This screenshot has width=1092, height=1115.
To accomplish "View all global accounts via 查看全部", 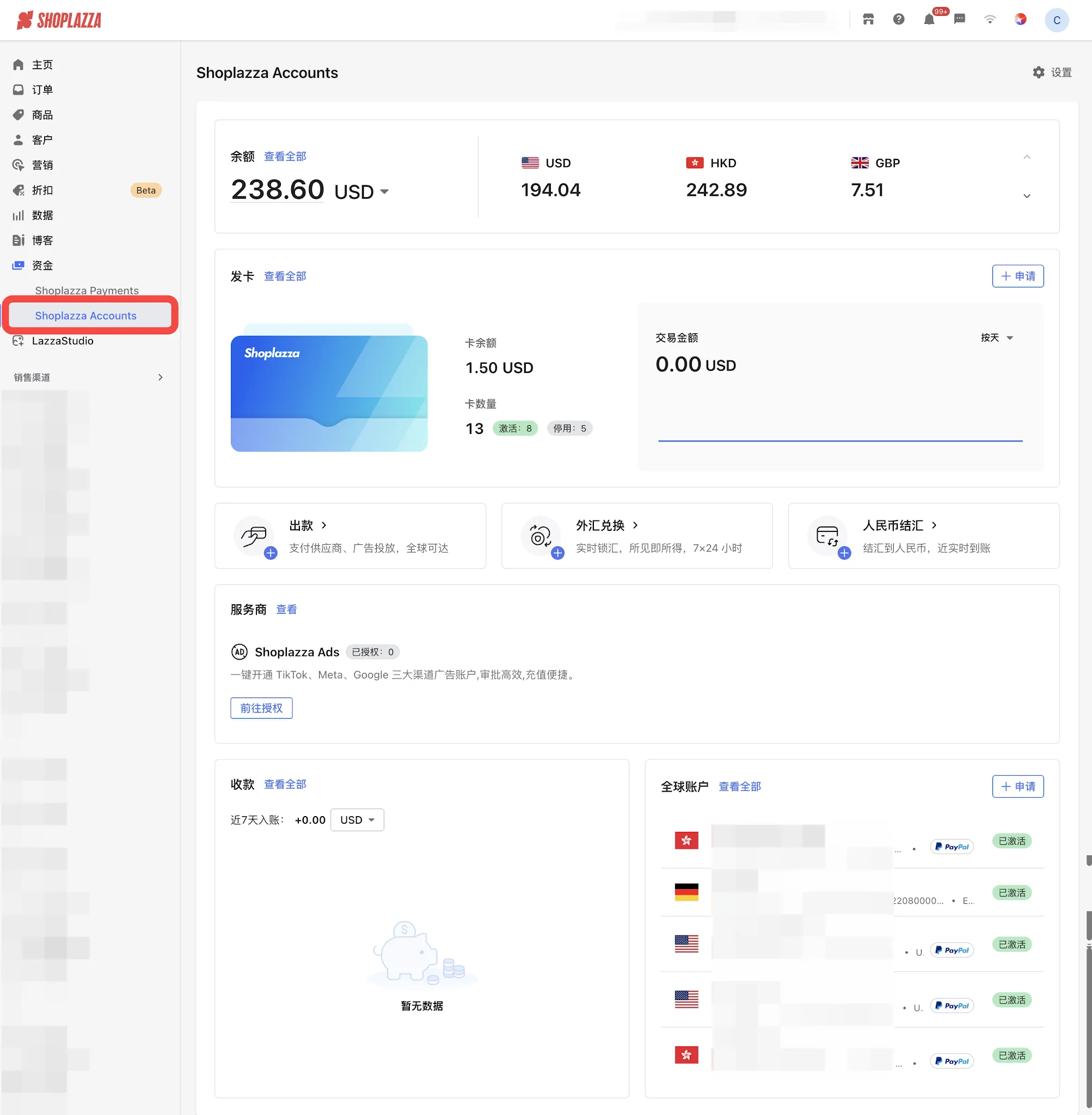I will tap(740, 787).
